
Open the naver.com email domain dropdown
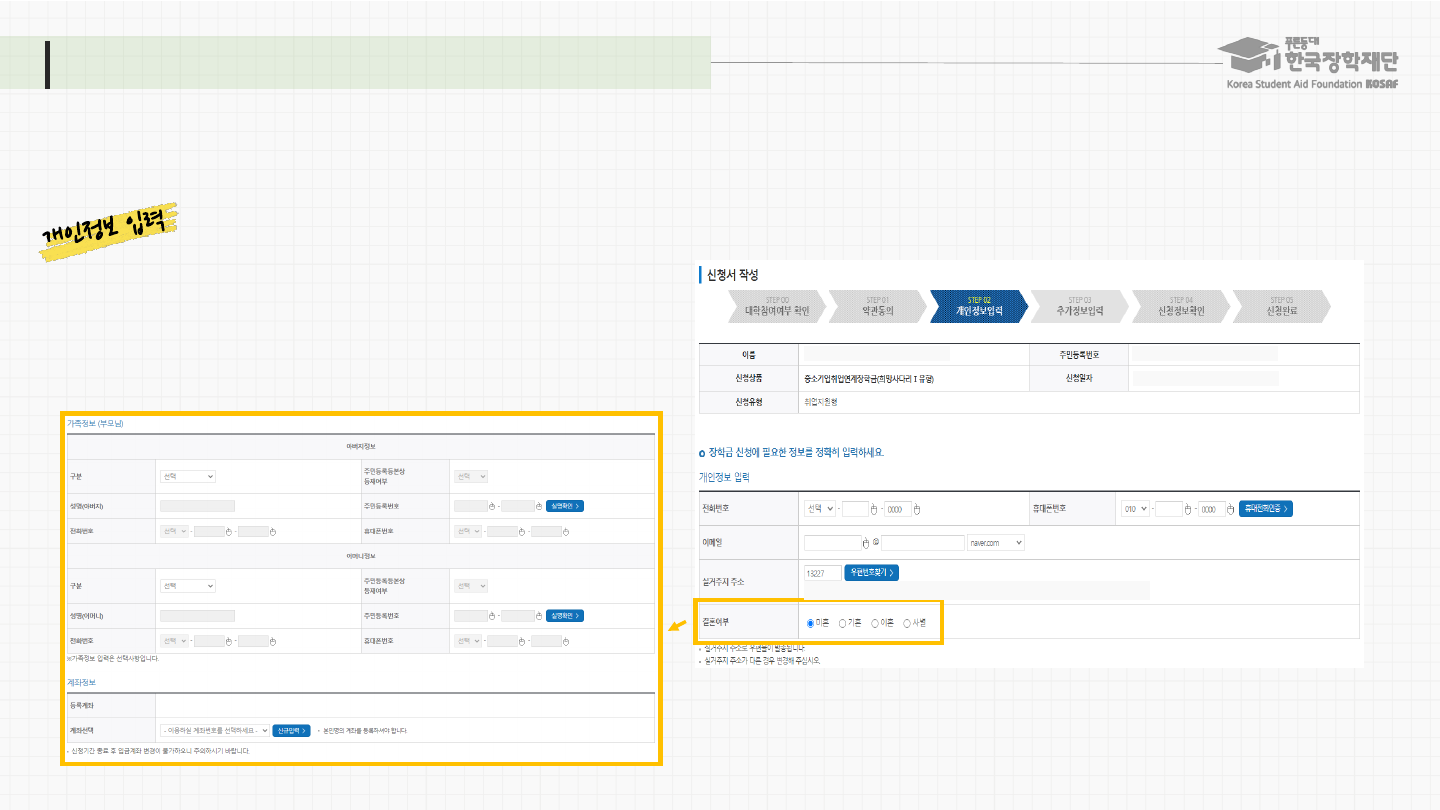[x=996, y=543]
